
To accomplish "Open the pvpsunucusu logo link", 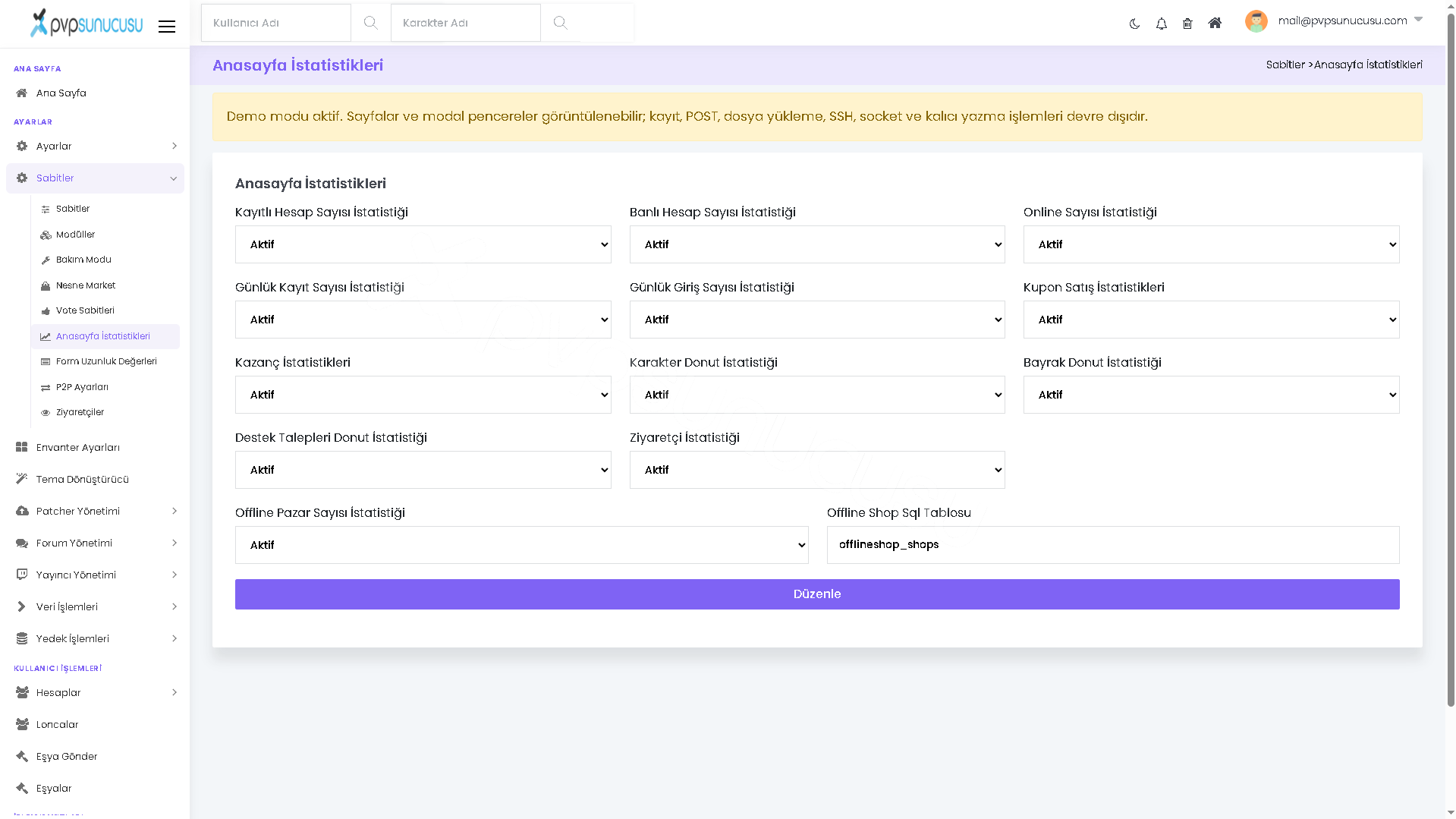I will [x=86, y=23].
